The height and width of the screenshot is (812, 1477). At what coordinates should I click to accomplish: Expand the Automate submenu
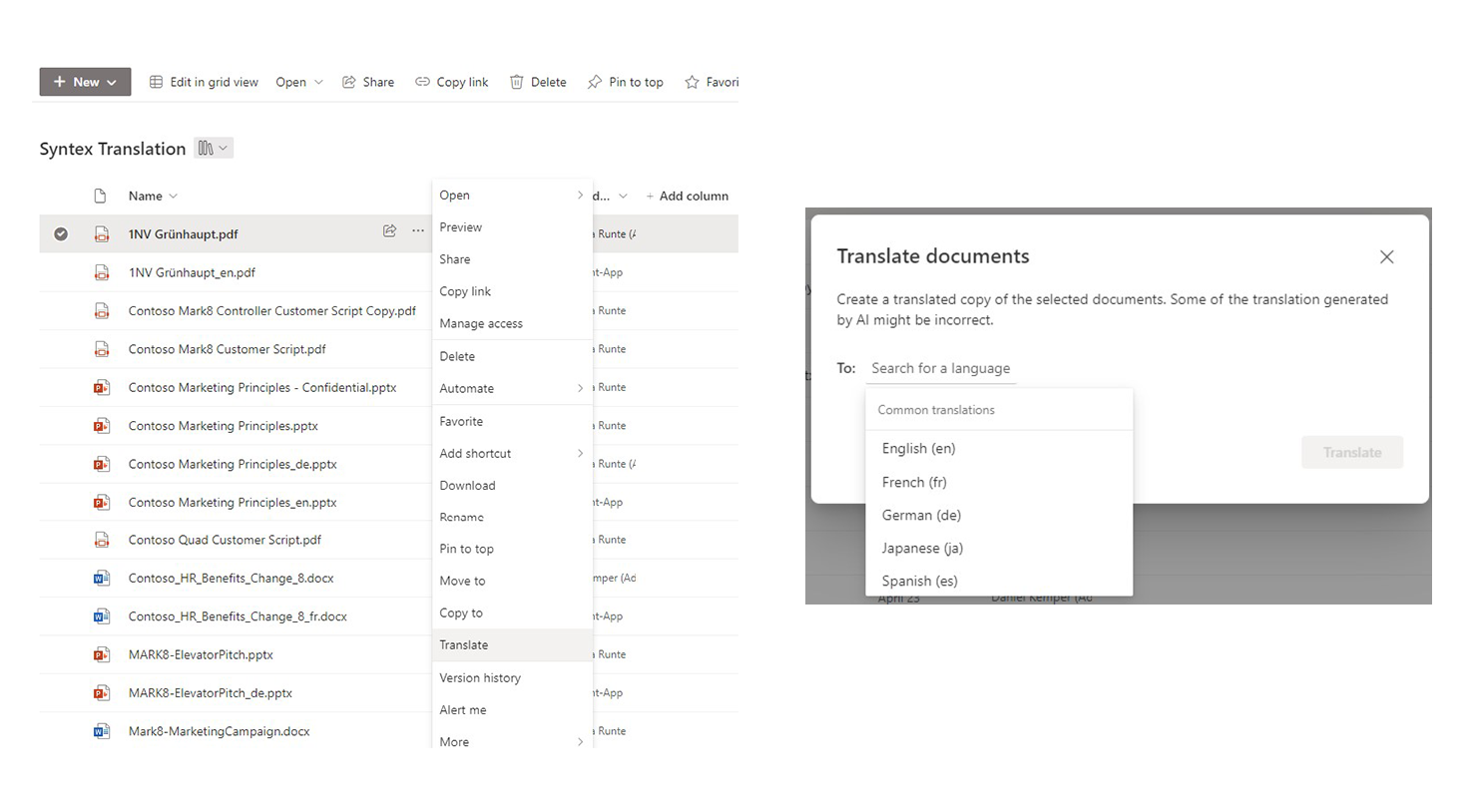(x=512, y=388)
